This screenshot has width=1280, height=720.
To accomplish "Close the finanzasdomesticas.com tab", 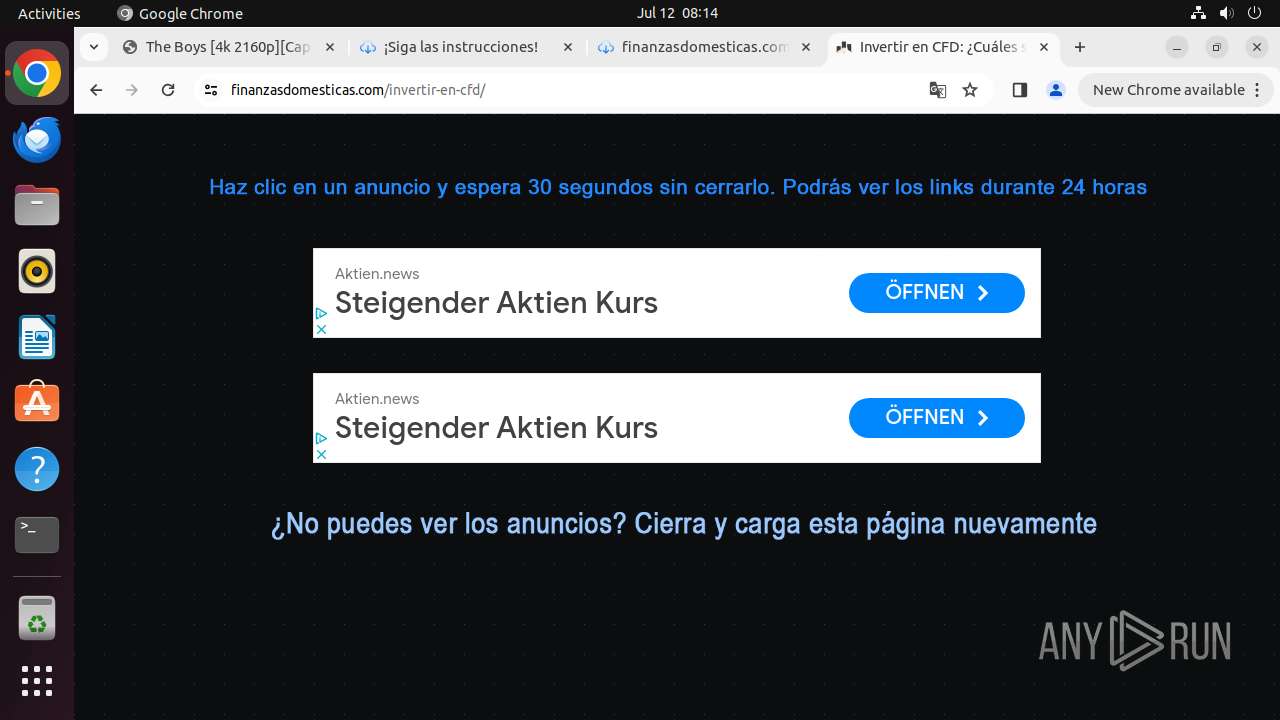I will click(806, 47).
